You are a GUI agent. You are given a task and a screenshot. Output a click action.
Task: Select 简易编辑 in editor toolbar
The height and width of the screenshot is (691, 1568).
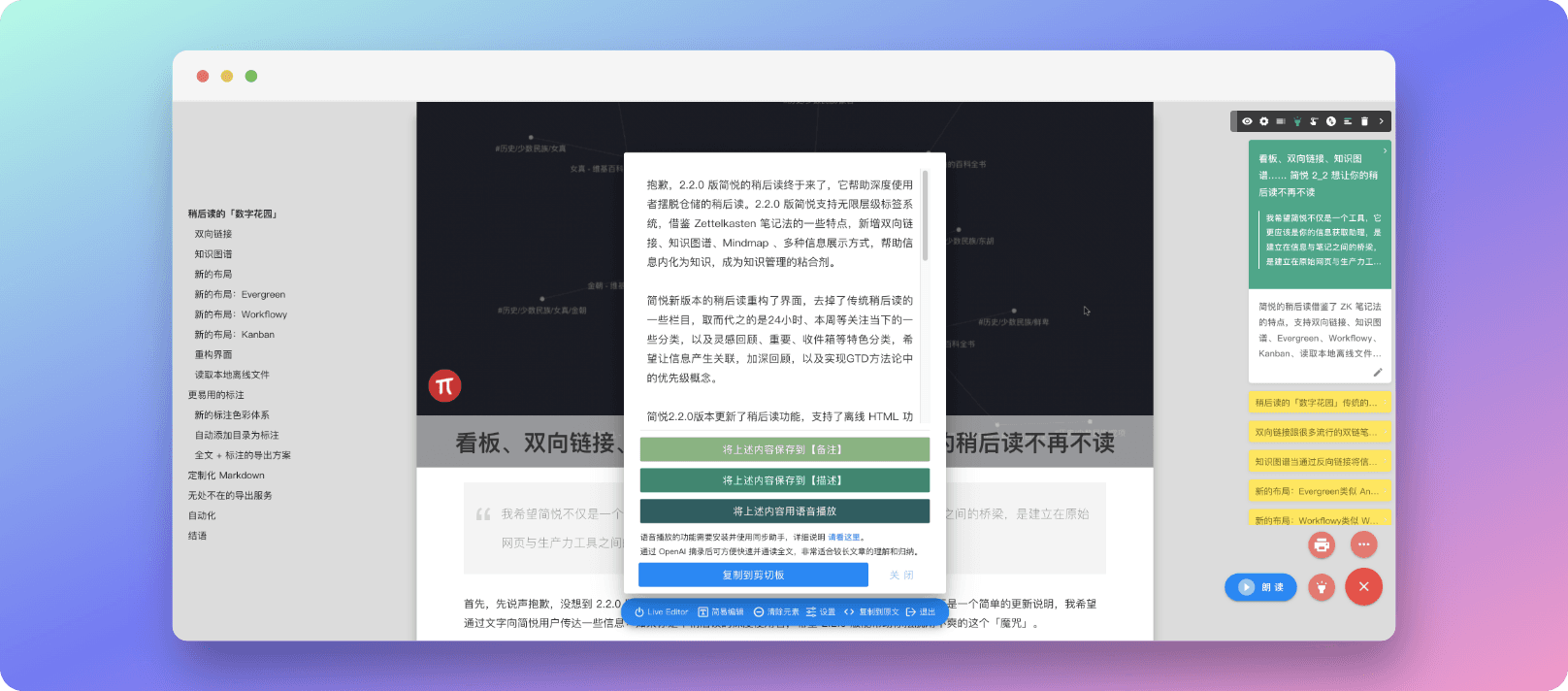[721, 612]
